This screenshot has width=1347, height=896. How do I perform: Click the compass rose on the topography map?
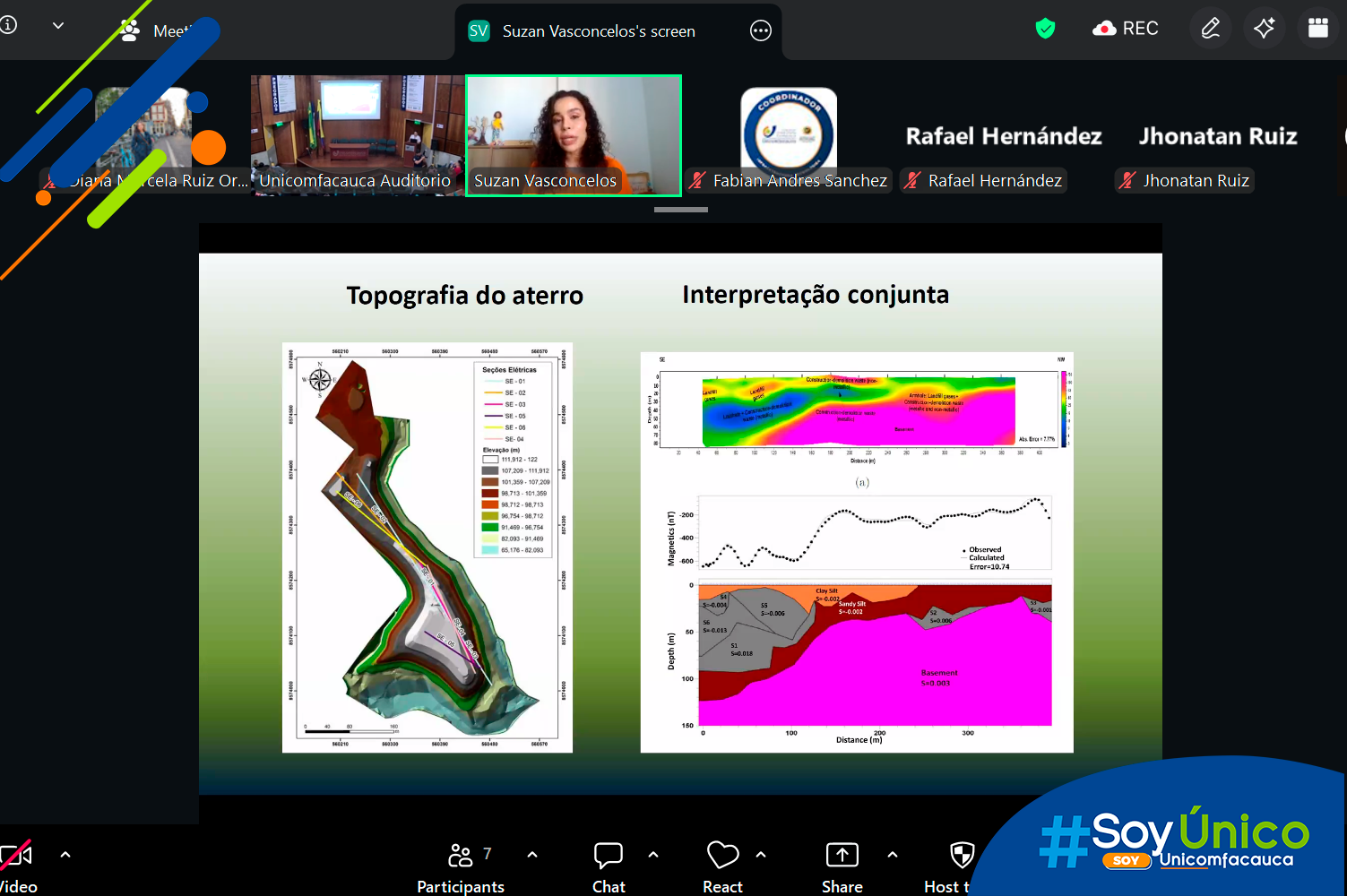[x=320, y=379]
